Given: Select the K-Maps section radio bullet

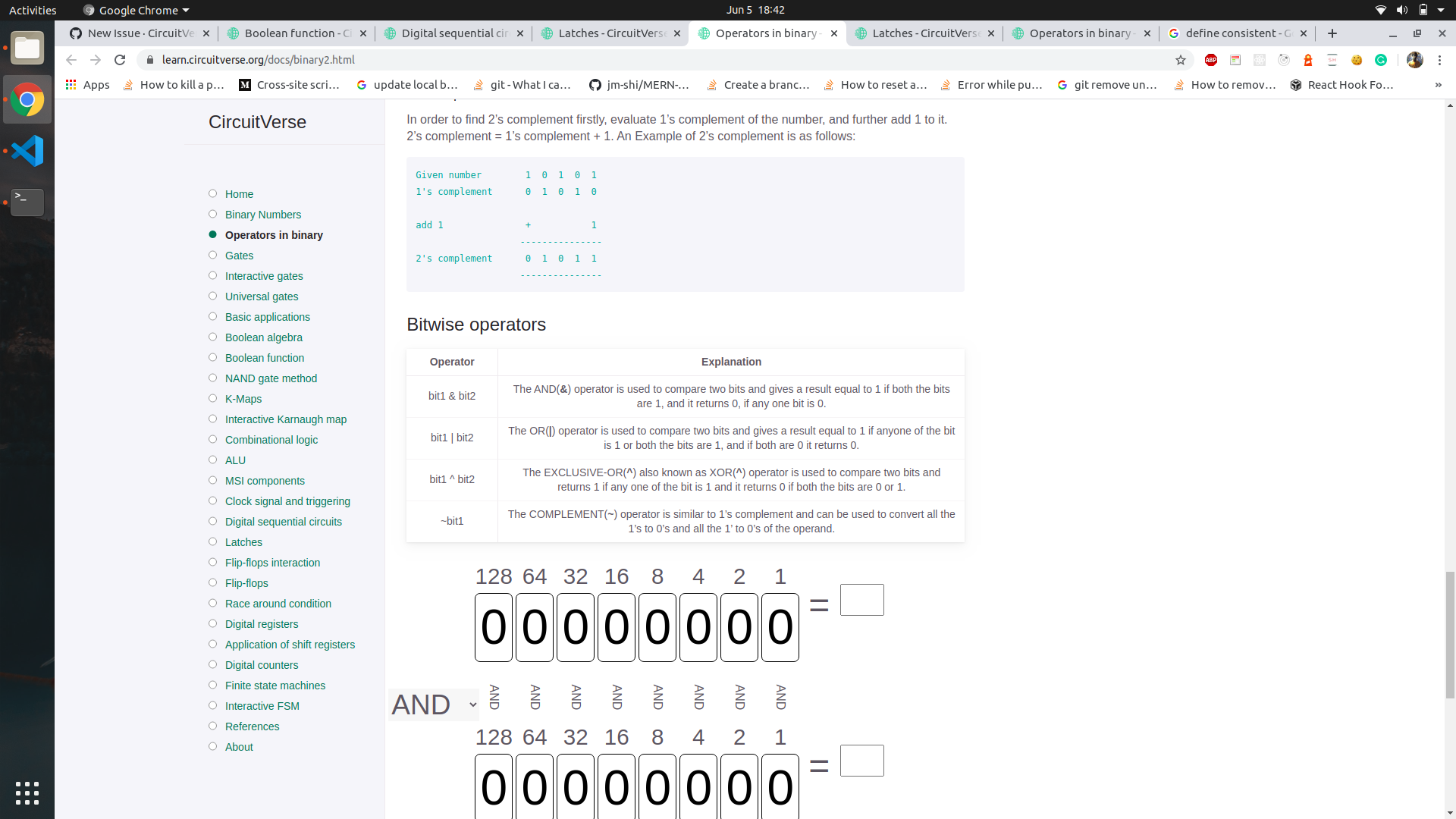Looking at the screenshot, I should 213,398.
